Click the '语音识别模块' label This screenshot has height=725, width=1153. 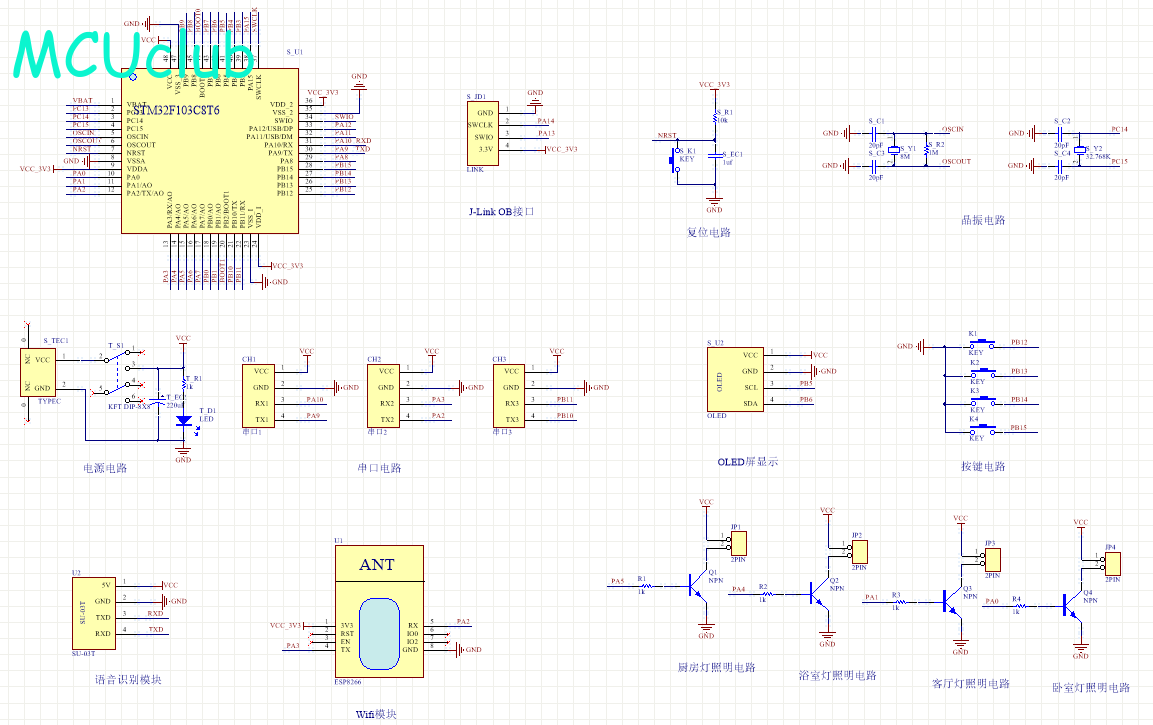click(x=128, y=679)
